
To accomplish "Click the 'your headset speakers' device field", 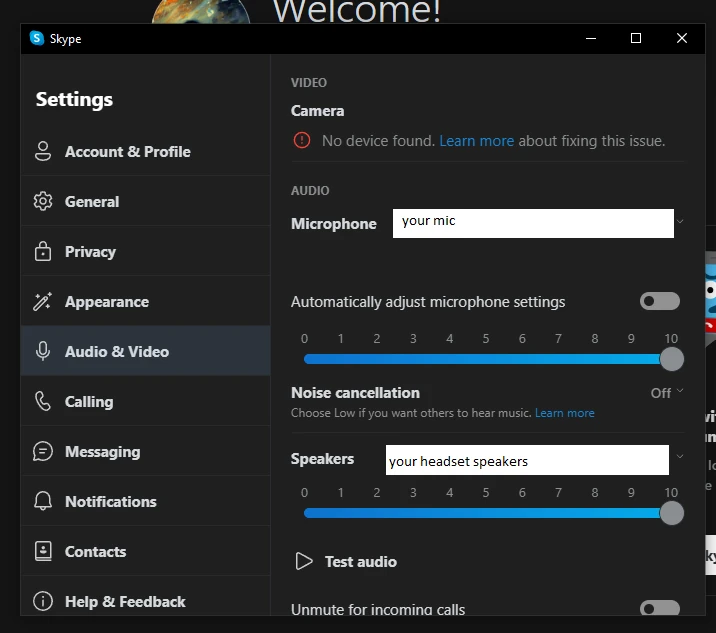I will 527,460.
